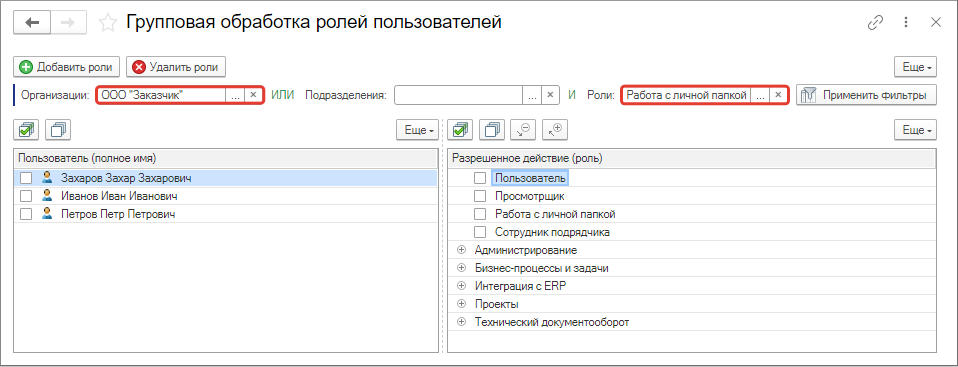Expand the Администрирование role group
This screenshot has height=367, width=958.
point(461,250)
